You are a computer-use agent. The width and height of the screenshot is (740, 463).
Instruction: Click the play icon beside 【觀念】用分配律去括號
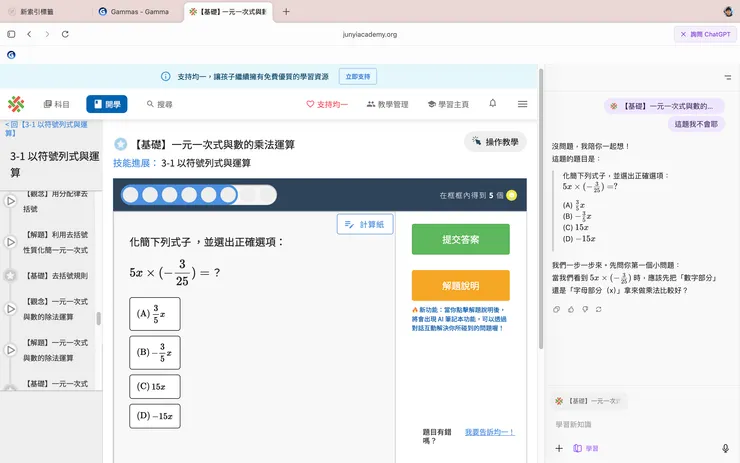(x=10, y=201)
